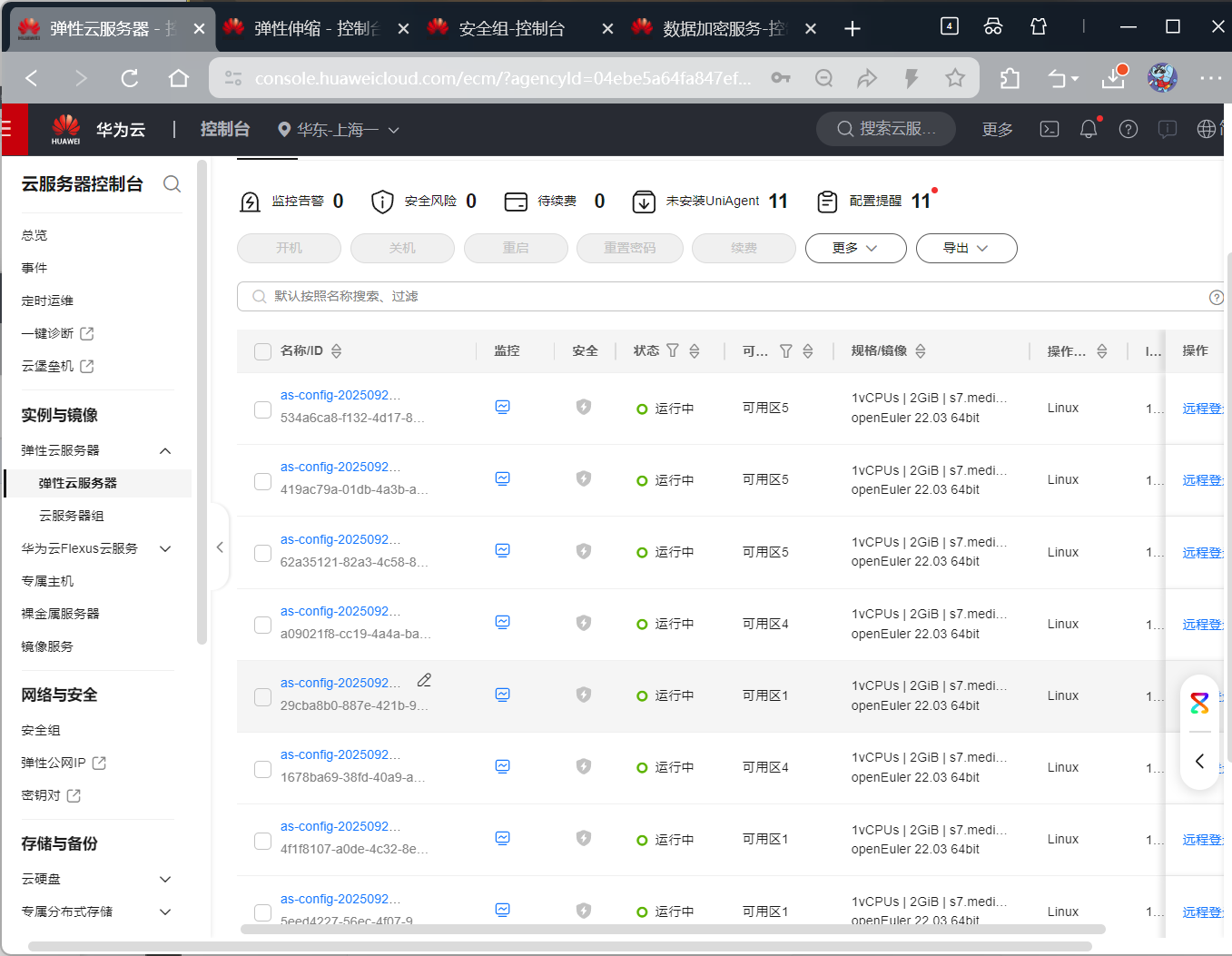Click security shield icon for instance 4f1f8107
Screen dimensions: 1232x956
(584, 838)
